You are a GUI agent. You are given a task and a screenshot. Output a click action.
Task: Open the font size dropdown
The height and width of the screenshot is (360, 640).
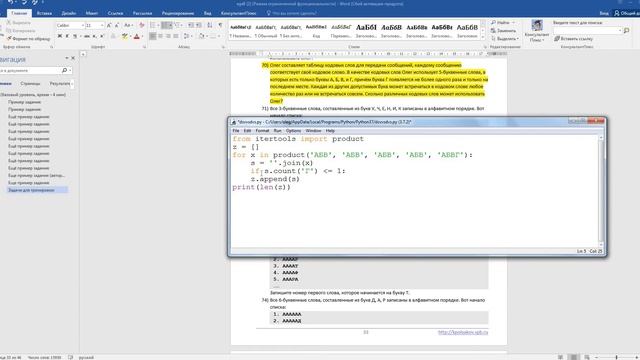[x=102, y=25]
